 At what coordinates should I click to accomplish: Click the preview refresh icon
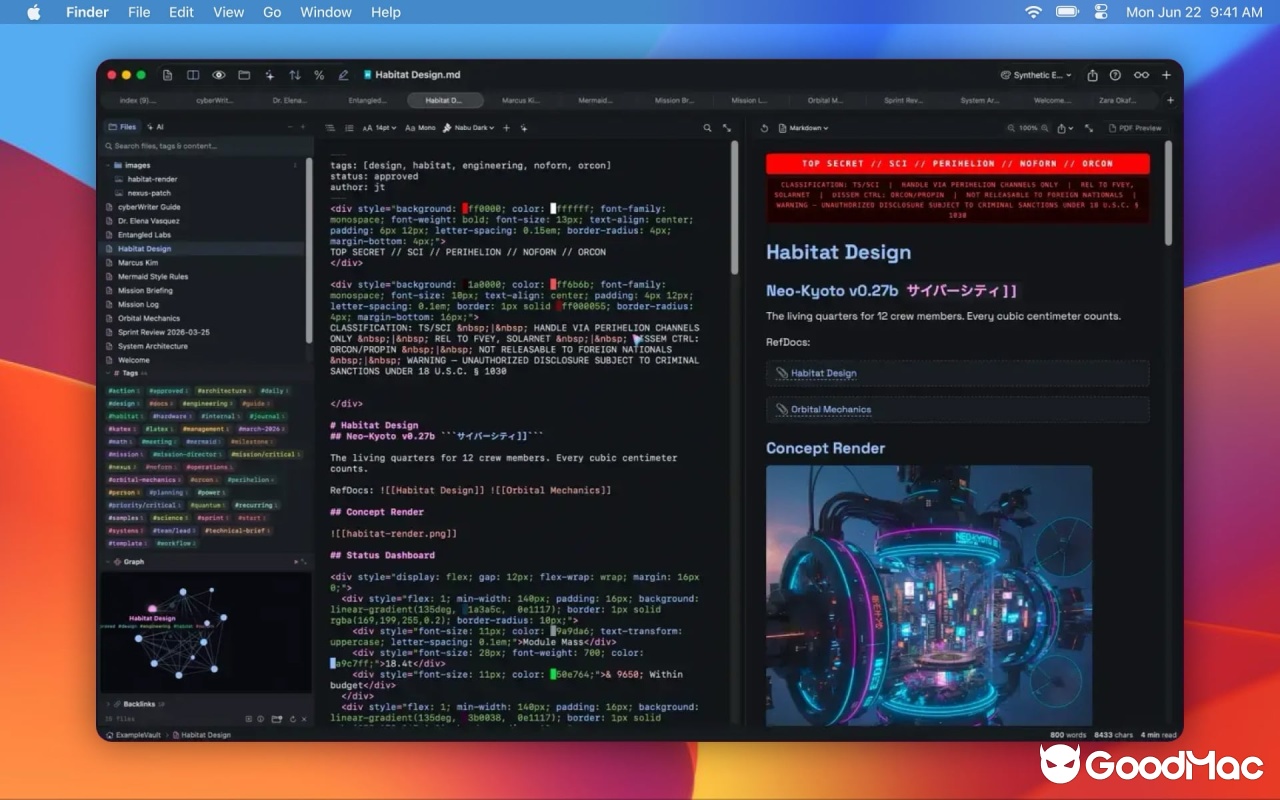pos(764,128)
